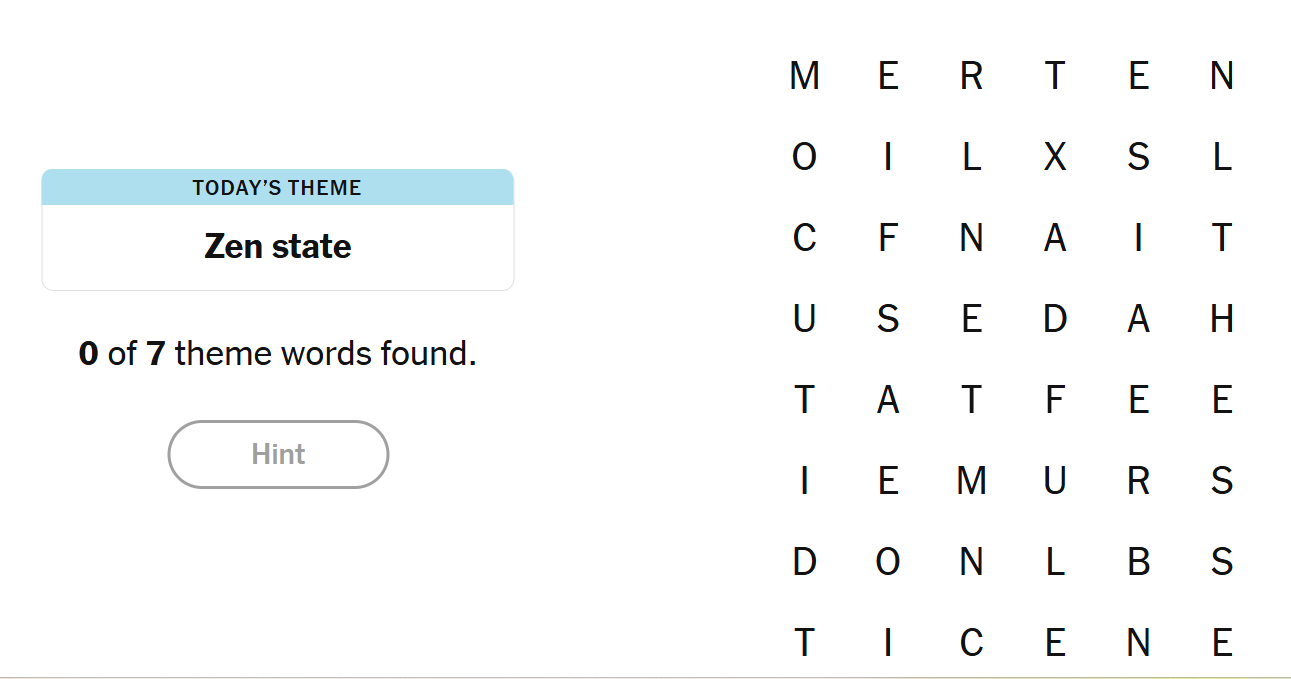Select the H ending the fourth row

point(1222,319)
